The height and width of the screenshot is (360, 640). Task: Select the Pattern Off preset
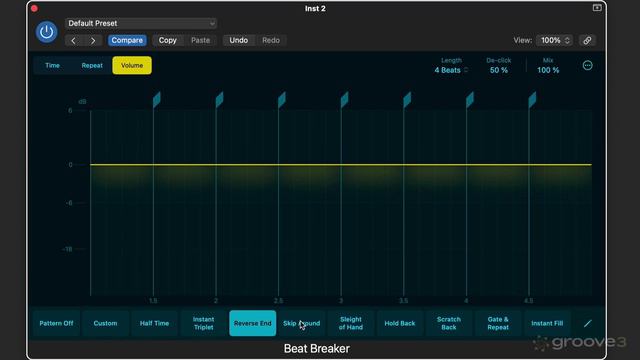[x=56, y=323]
